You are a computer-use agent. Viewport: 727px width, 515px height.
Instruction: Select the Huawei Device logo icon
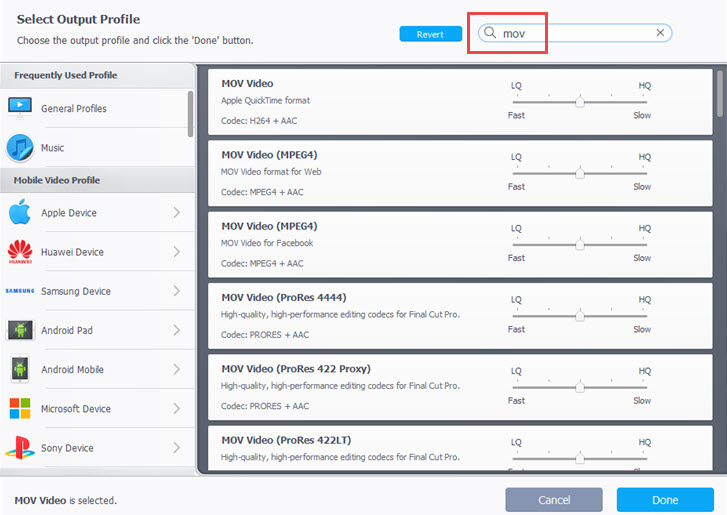point(20,252)
